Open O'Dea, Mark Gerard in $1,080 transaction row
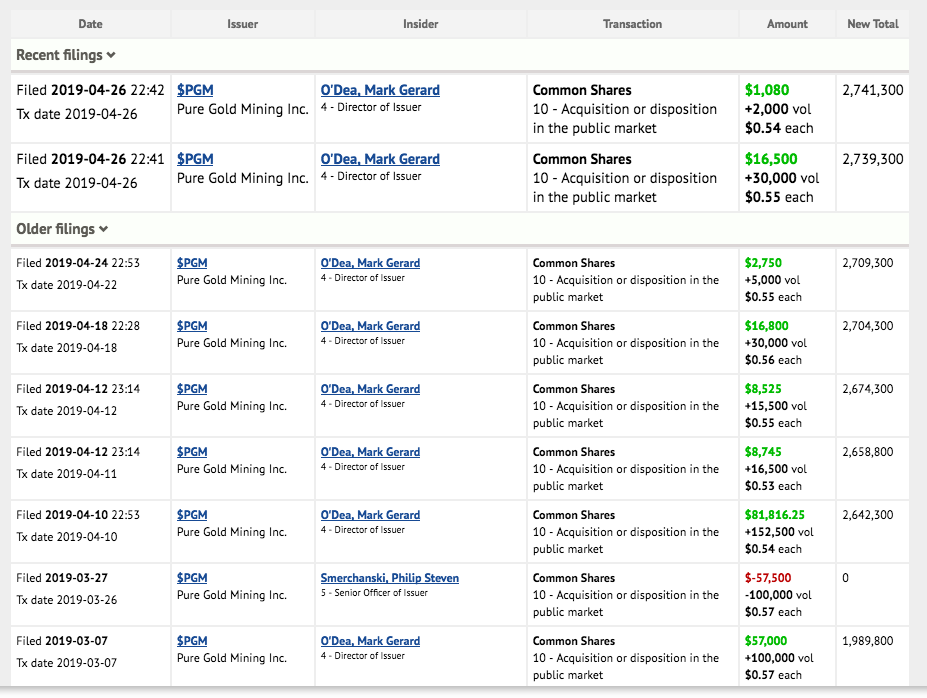The image size is (927, 698). 380,90
